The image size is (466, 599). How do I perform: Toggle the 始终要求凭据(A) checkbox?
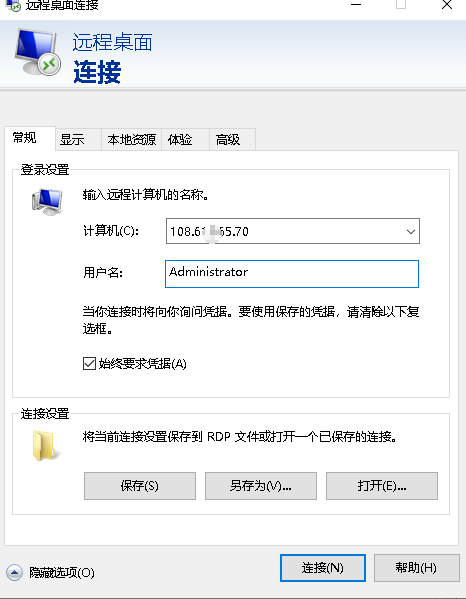pyautogui.click(x=89, y=363)
